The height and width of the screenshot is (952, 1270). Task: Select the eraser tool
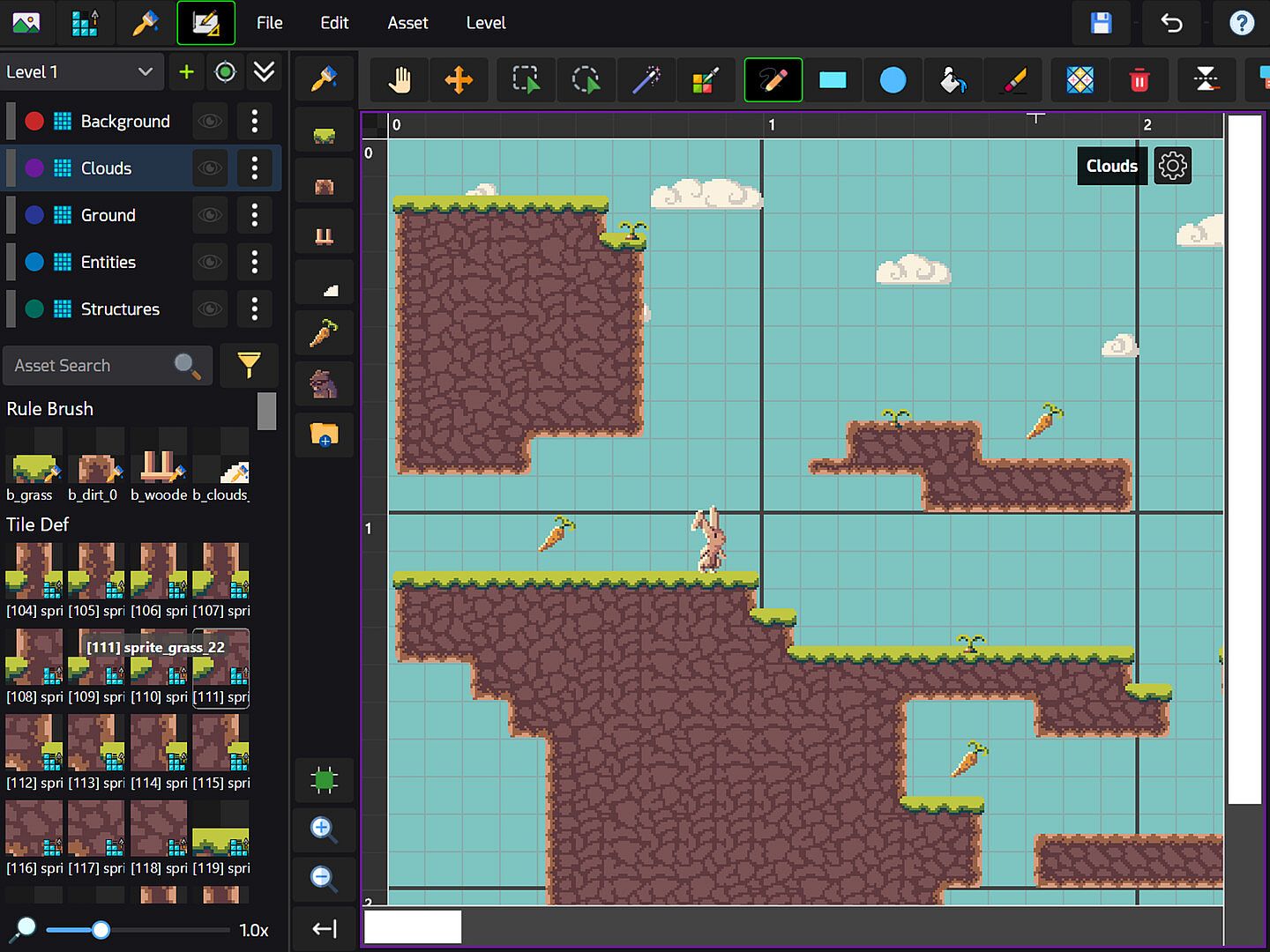[1015, 80]
